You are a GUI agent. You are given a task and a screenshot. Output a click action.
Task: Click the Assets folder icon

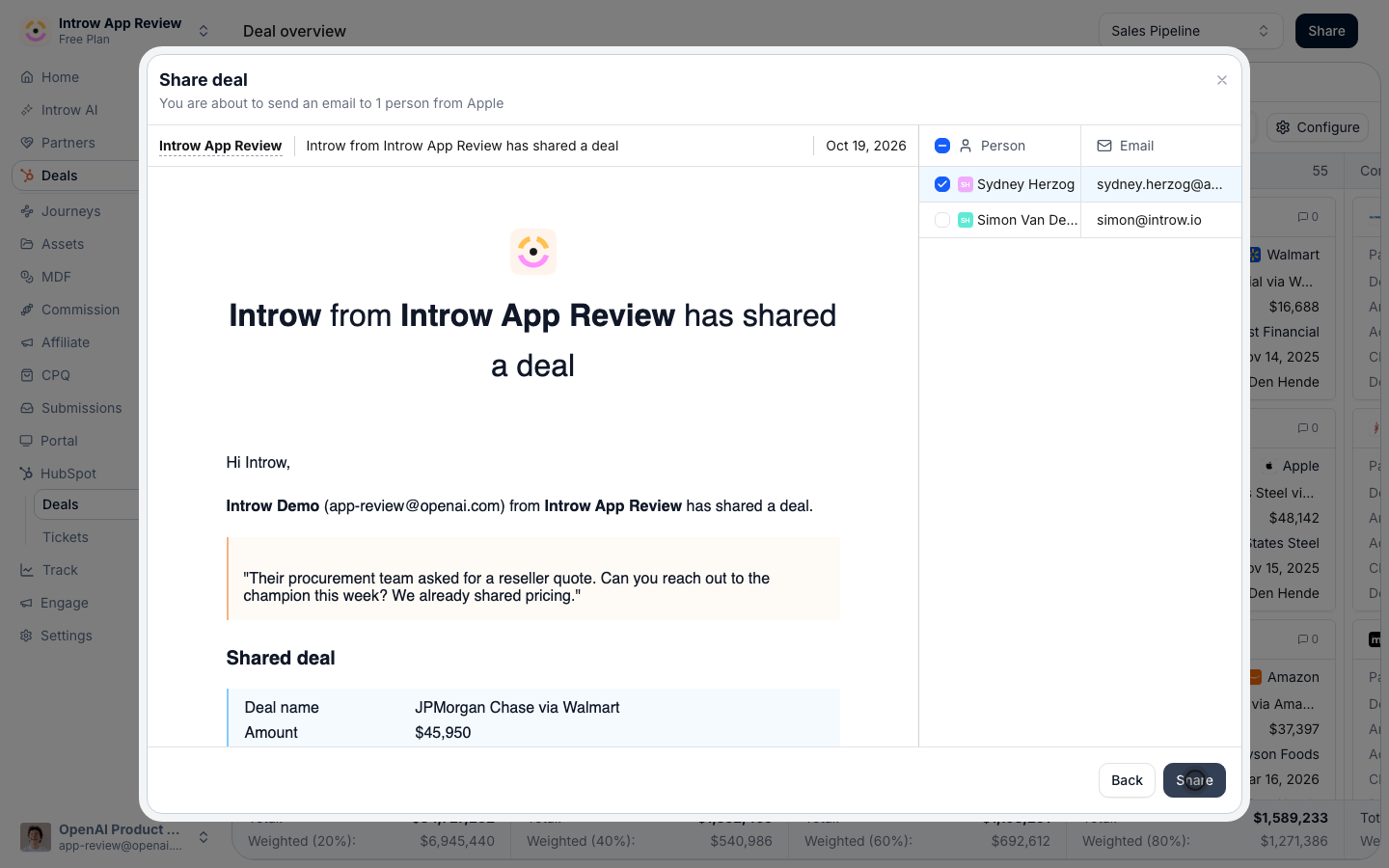tap(27, 244)
